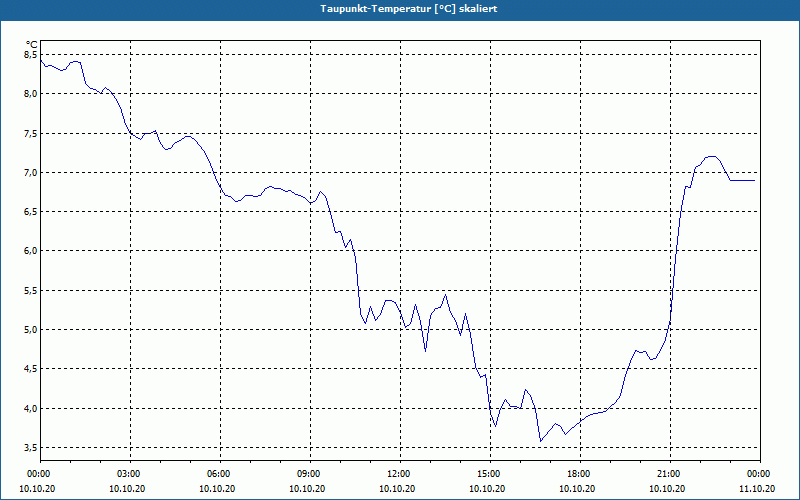Image resolution: width=800 pixels, height=500 pixels.
Task: Select the 7,0 y-axis label
Action: tap(30, 173)
